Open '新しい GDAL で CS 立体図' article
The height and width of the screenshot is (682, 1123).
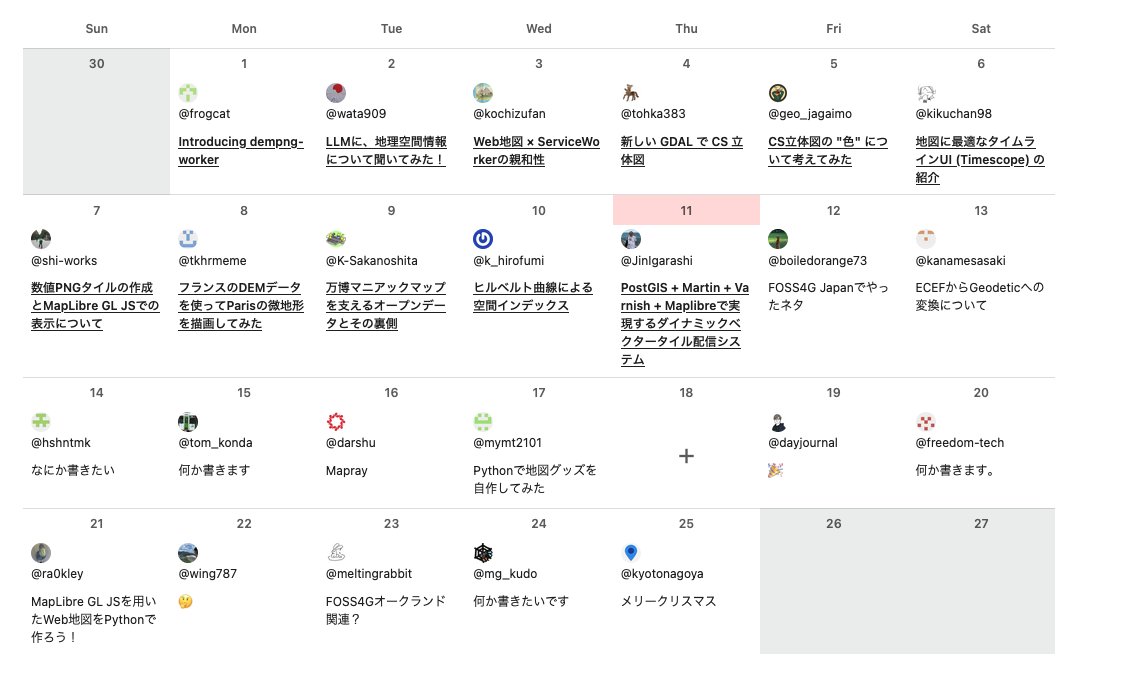[x=682, y=150]
